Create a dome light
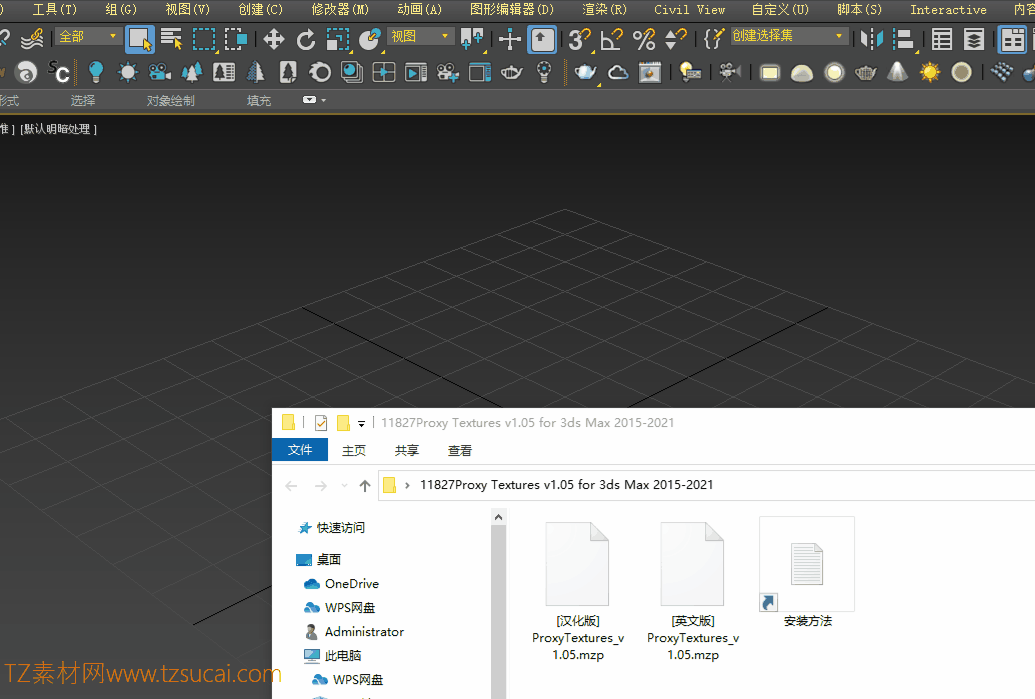Viewport: 1035px width, 699px height. tap(801, 72)
